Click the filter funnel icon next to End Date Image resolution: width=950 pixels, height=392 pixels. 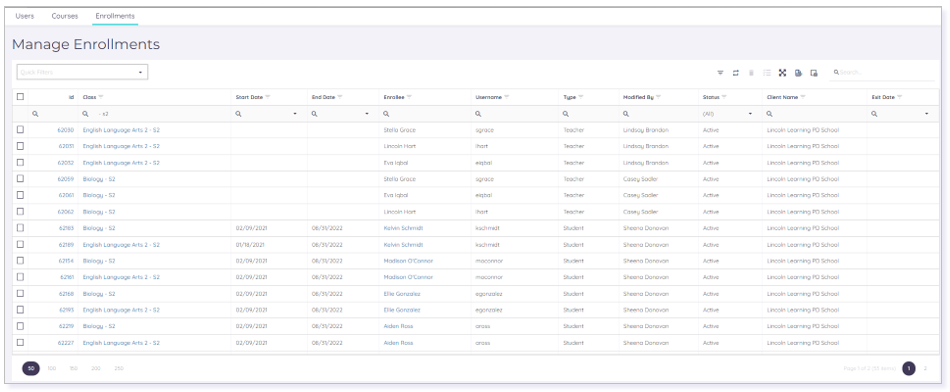(x=340, y=97)
